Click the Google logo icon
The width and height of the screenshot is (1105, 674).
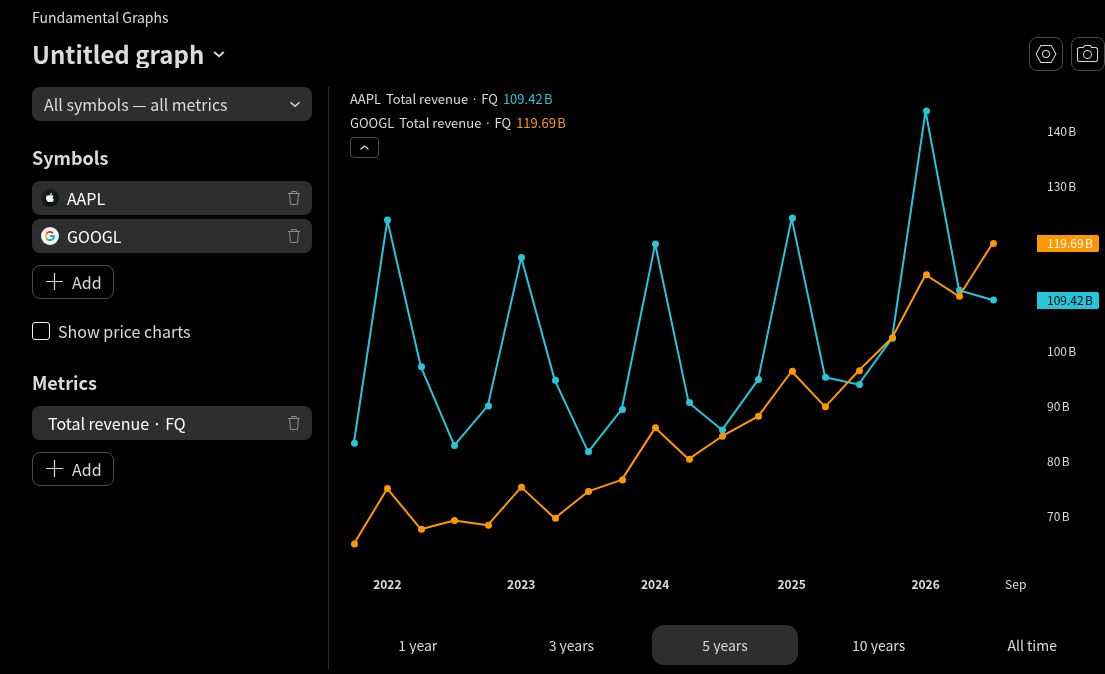[49, 236]
